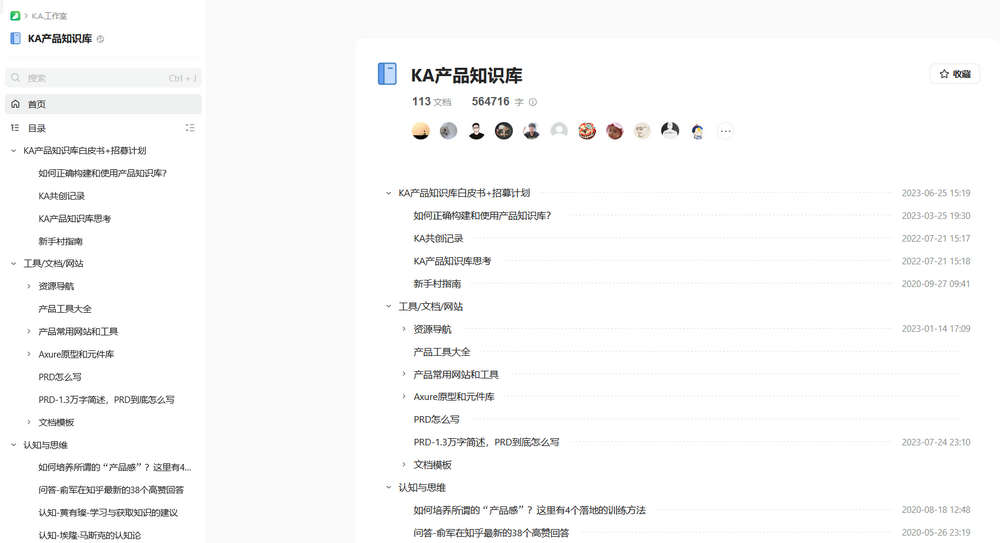Open the seventh red cartoon member avatar
This screenshot has width=1000, height=543.
click(587, 131)
